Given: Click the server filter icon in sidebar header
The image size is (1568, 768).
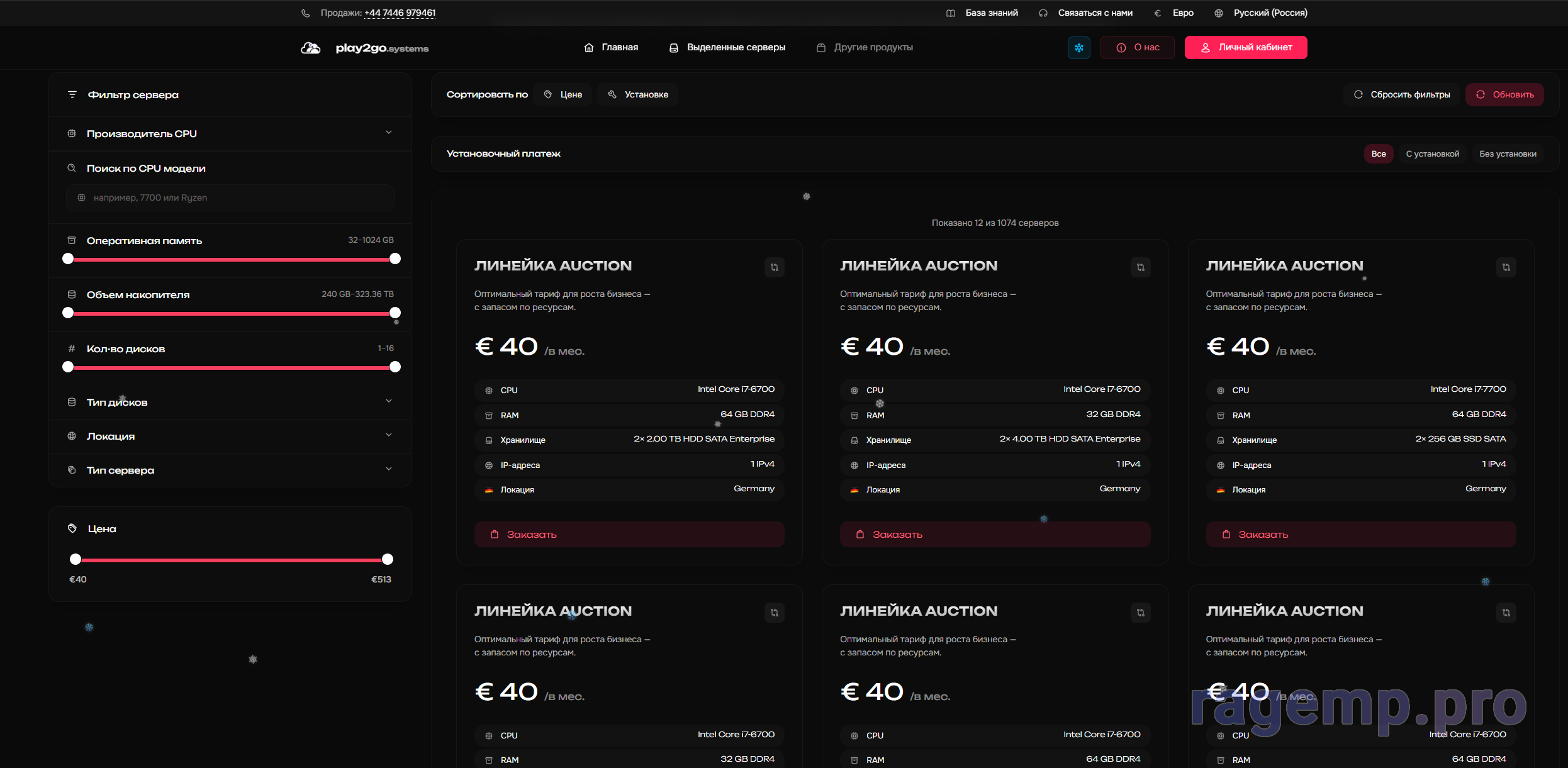Looking at the screenshot, I should (72, 94).
